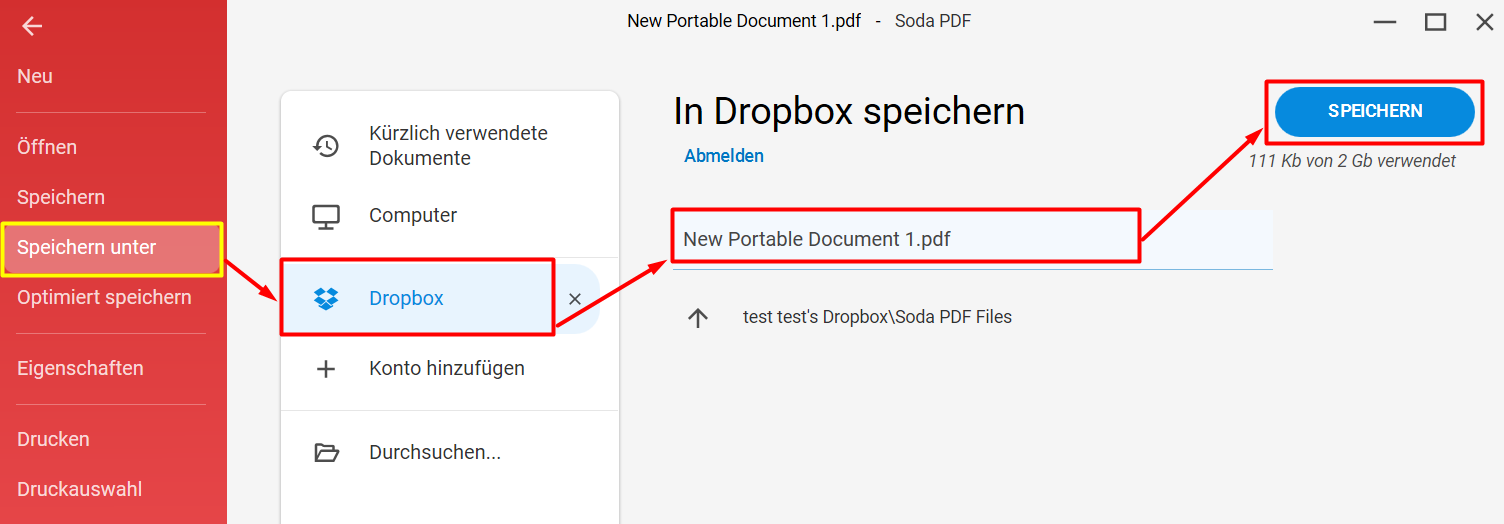
Task: Open the Neu menu item
Action: [35, 76]
